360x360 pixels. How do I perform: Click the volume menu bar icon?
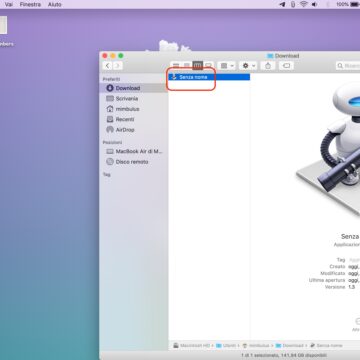pyautogui.click(x=314, y=4)
